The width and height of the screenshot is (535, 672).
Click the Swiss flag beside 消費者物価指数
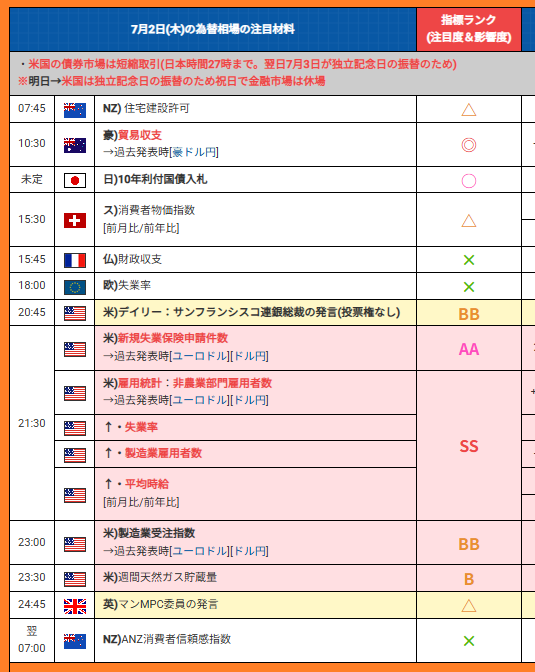[75, 220]
